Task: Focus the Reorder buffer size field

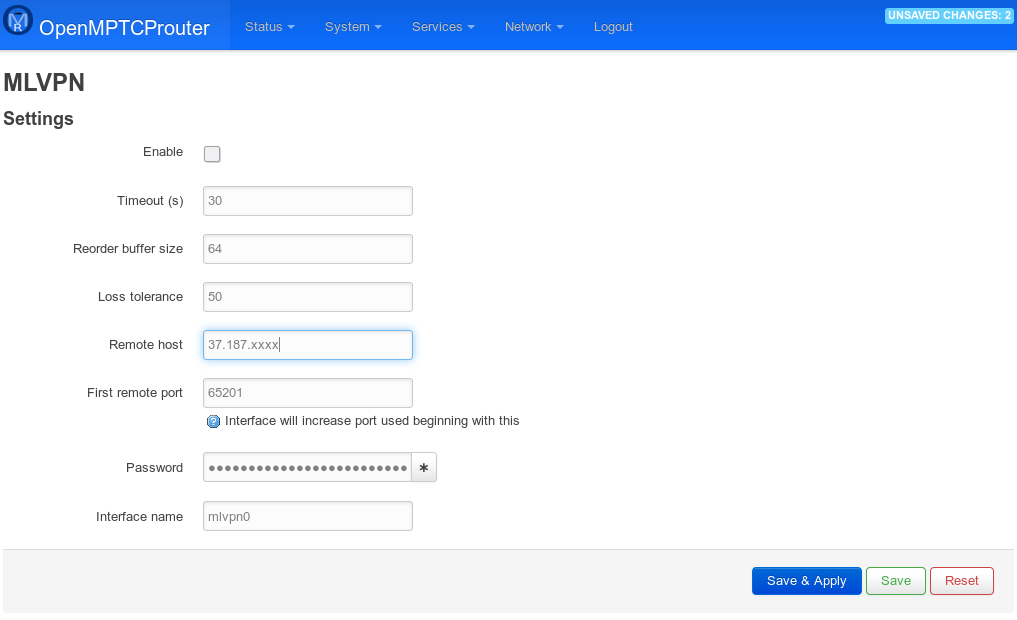Action: pyautogui.click(x=308, y=249)
